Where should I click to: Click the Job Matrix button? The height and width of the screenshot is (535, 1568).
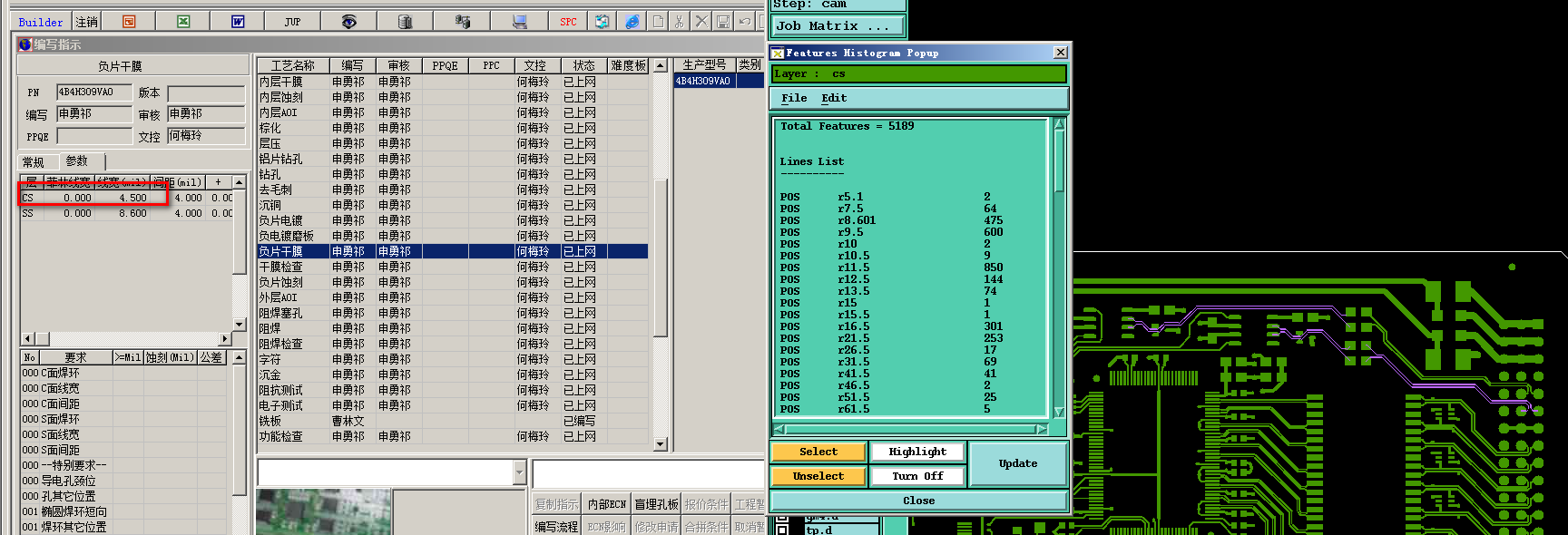838,25
